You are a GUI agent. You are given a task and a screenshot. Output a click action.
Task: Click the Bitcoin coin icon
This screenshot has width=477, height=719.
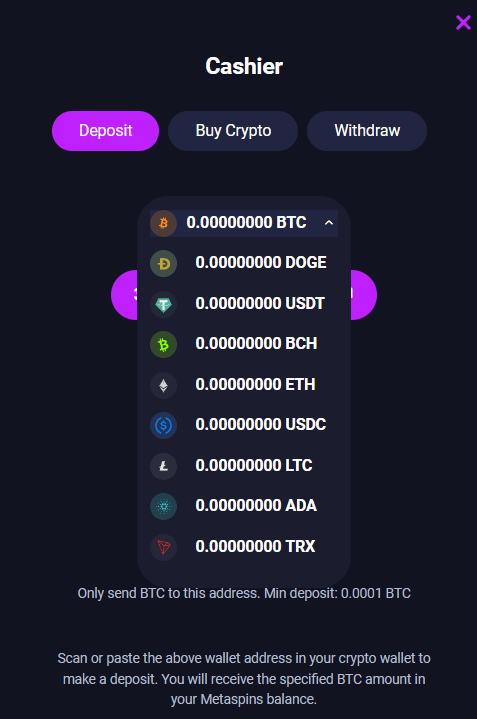pos(163,223)
